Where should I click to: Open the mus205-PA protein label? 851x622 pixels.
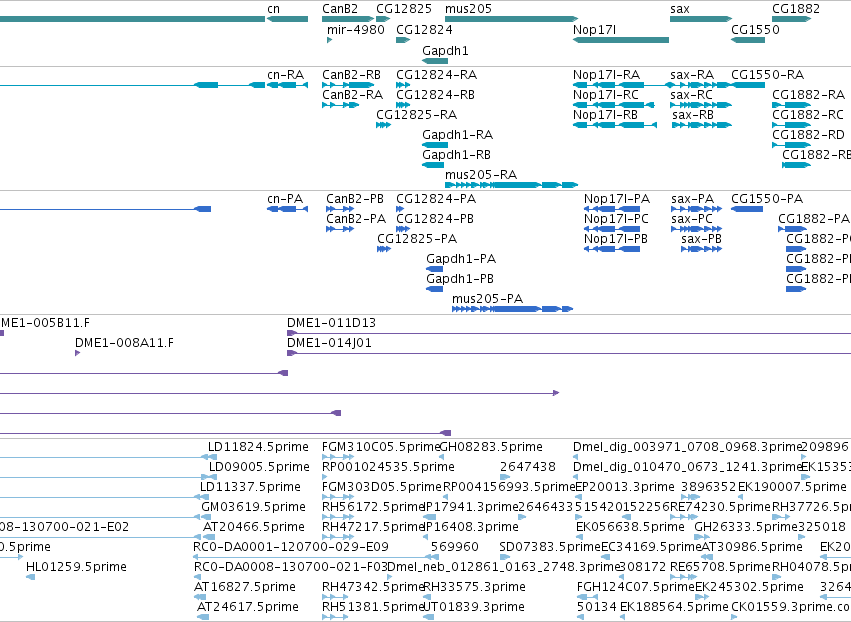pos(487,299)
